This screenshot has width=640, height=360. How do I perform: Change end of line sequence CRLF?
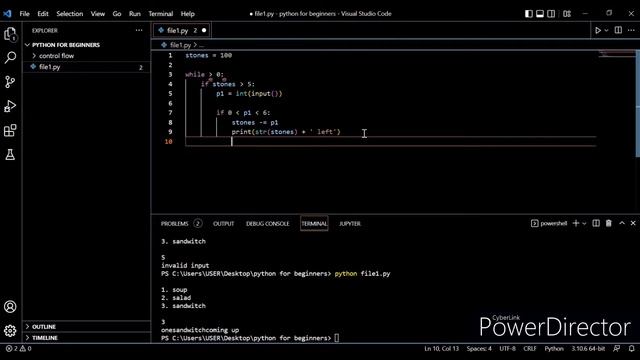(x=530, y=349)
